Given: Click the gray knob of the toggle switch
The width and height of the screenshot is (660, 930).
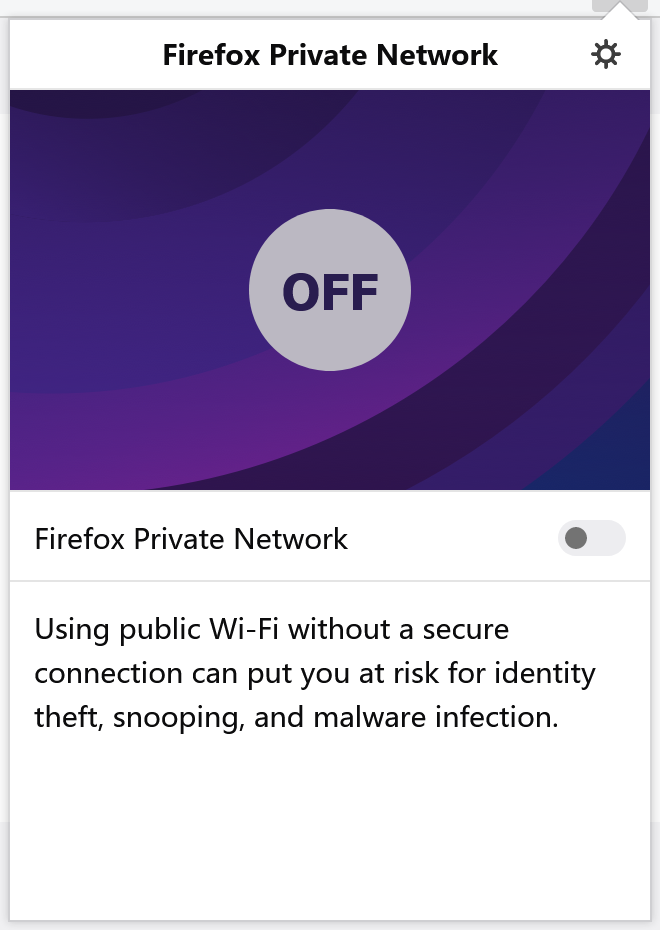Looking at the screenshot, I should [576, 538].
